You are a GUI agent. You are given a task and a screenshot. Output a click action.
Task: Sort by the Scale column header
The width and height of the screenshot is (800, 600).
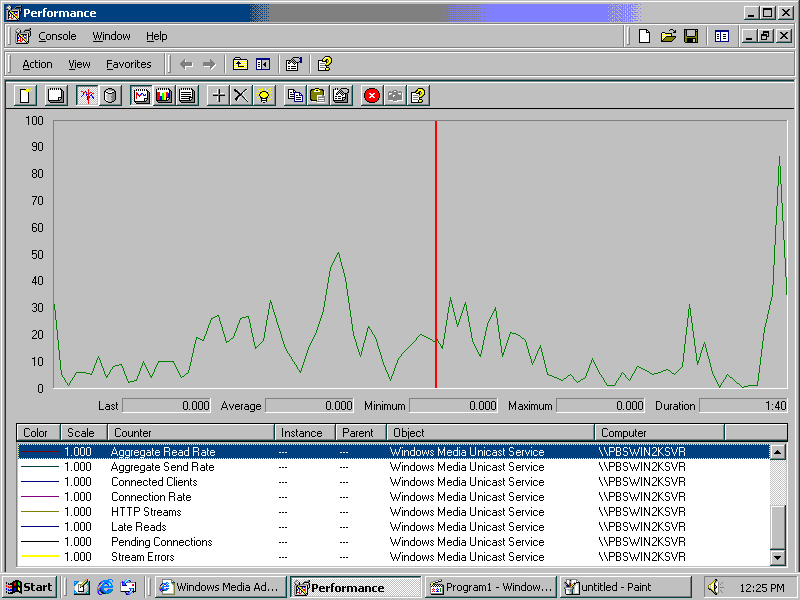click(x=84, y=433)
